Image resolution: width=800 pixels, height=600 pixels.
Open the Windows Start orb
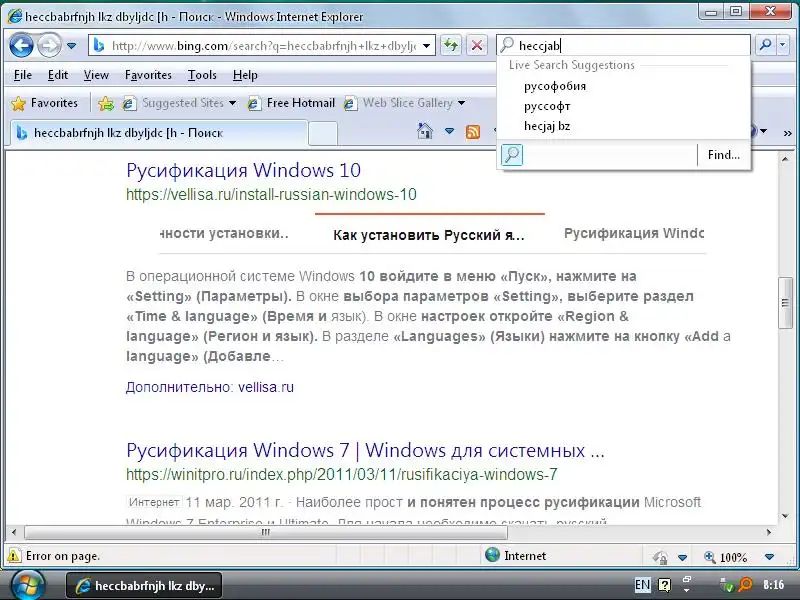tap(28, 585)
